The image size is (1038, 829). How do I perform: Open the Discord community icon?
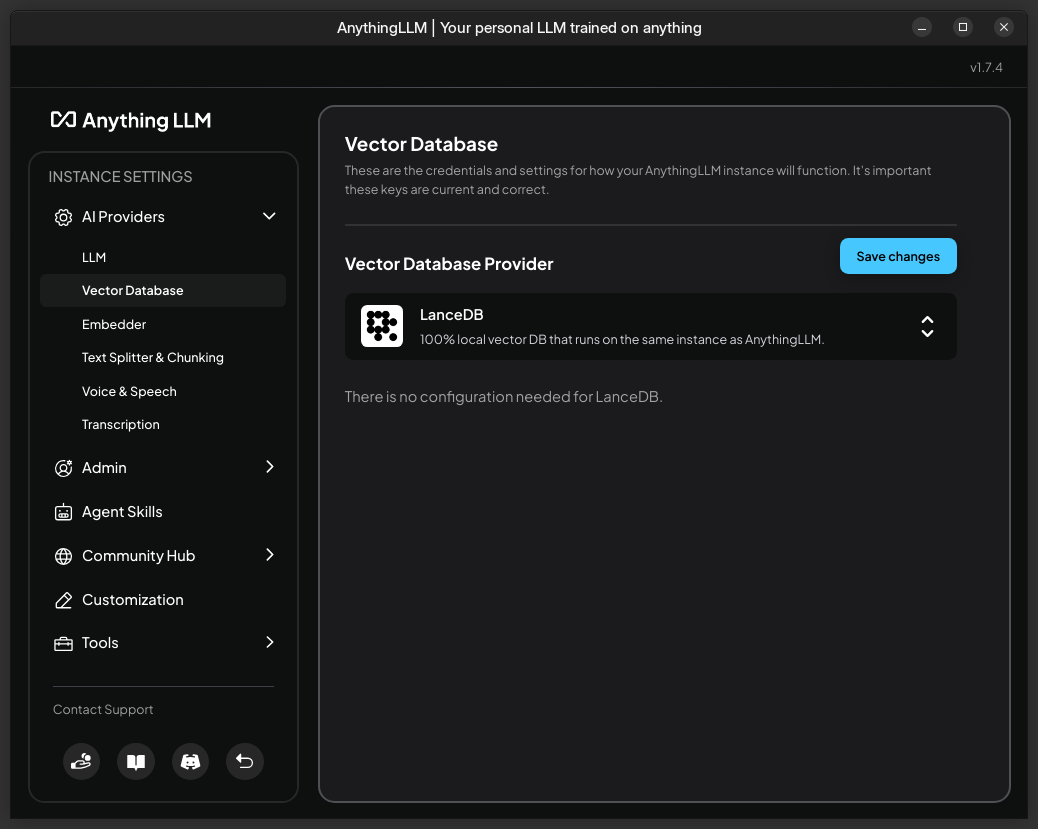[190, 762]
